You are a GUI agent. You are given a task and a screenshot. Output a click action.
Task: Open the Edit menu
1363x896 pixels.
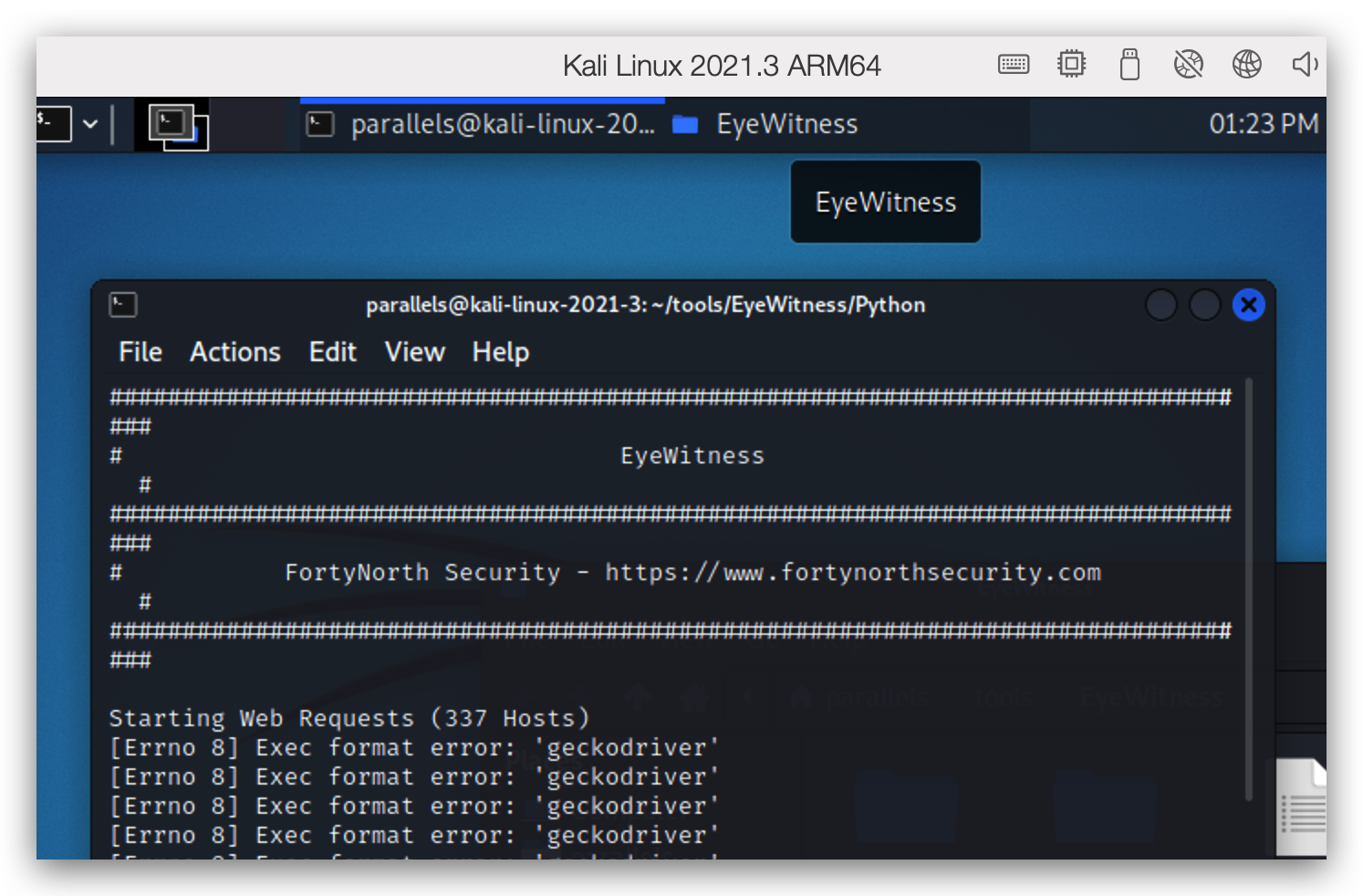coord(332,352)
